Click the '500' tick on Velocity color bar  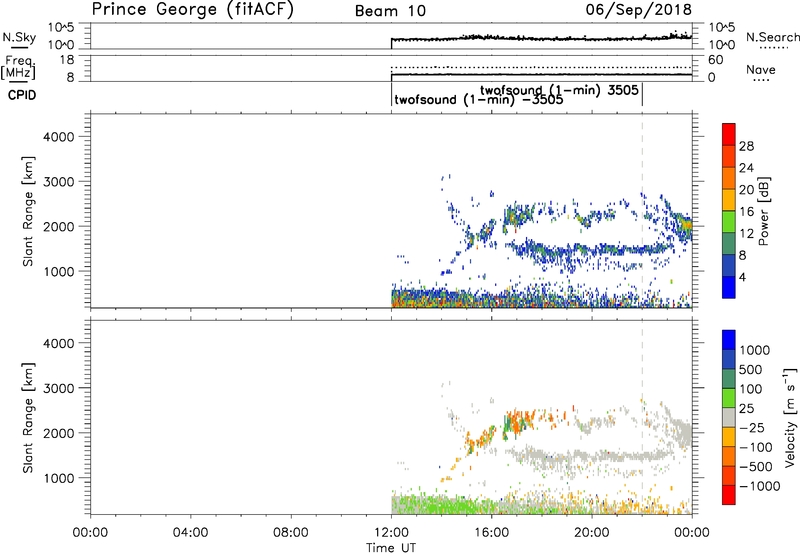750,370
